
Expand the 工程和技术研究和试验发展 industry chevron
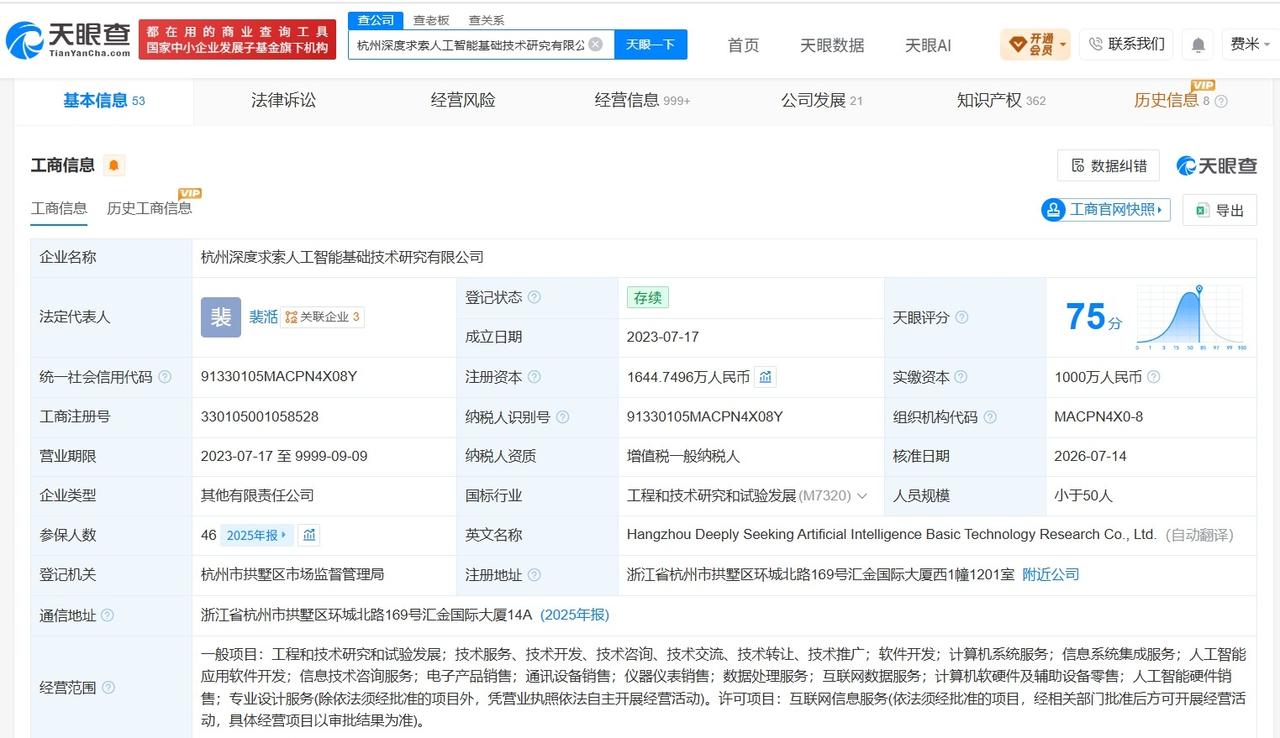click(862, 496)
